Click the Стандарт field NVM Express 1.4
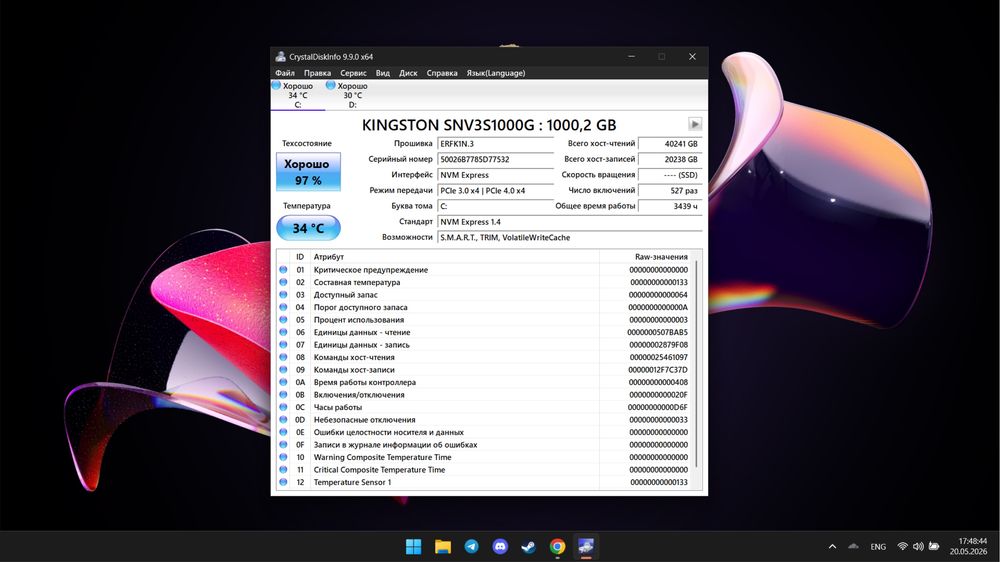 pyautogui.click(x=570, y=222)
